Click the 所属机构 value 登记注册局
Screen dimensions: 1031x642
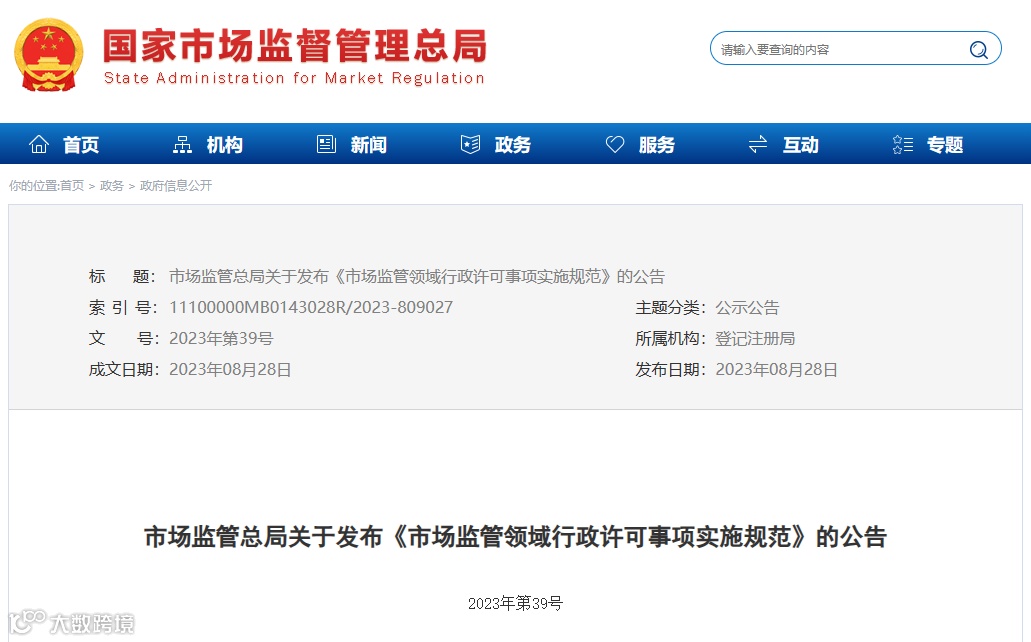755,338
